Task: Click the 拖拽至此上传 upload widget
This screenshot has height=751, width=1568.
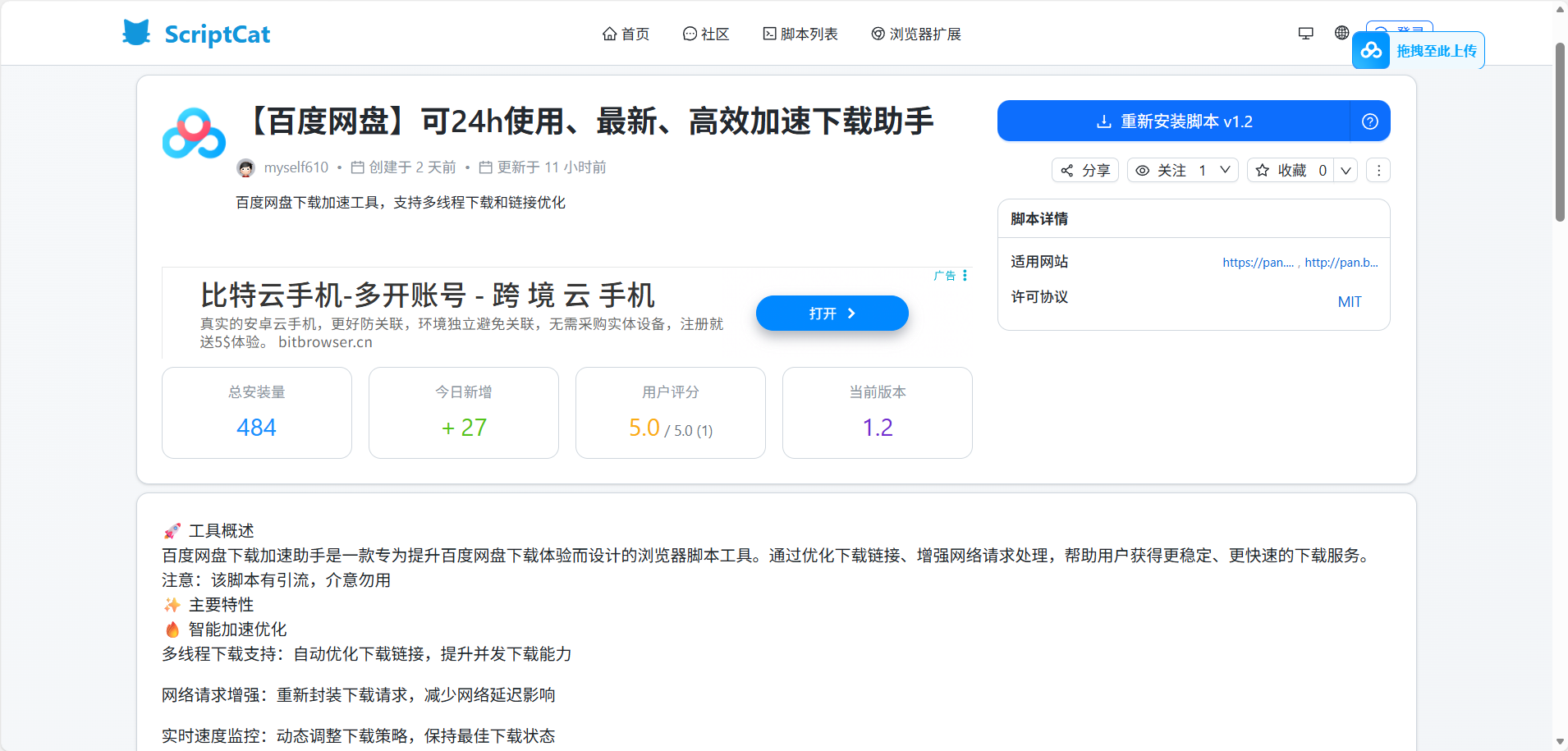Action: click(1419, 51)
